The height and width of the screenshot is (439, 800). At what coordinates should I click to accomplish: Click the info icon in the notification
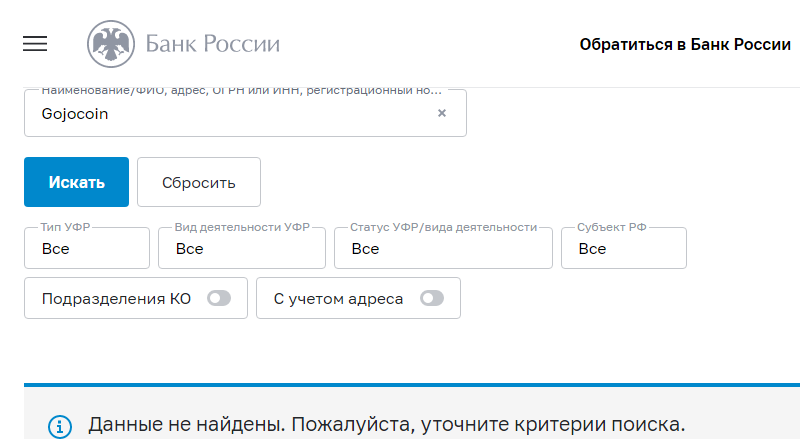pyautogui.click(x=60, y=426)
